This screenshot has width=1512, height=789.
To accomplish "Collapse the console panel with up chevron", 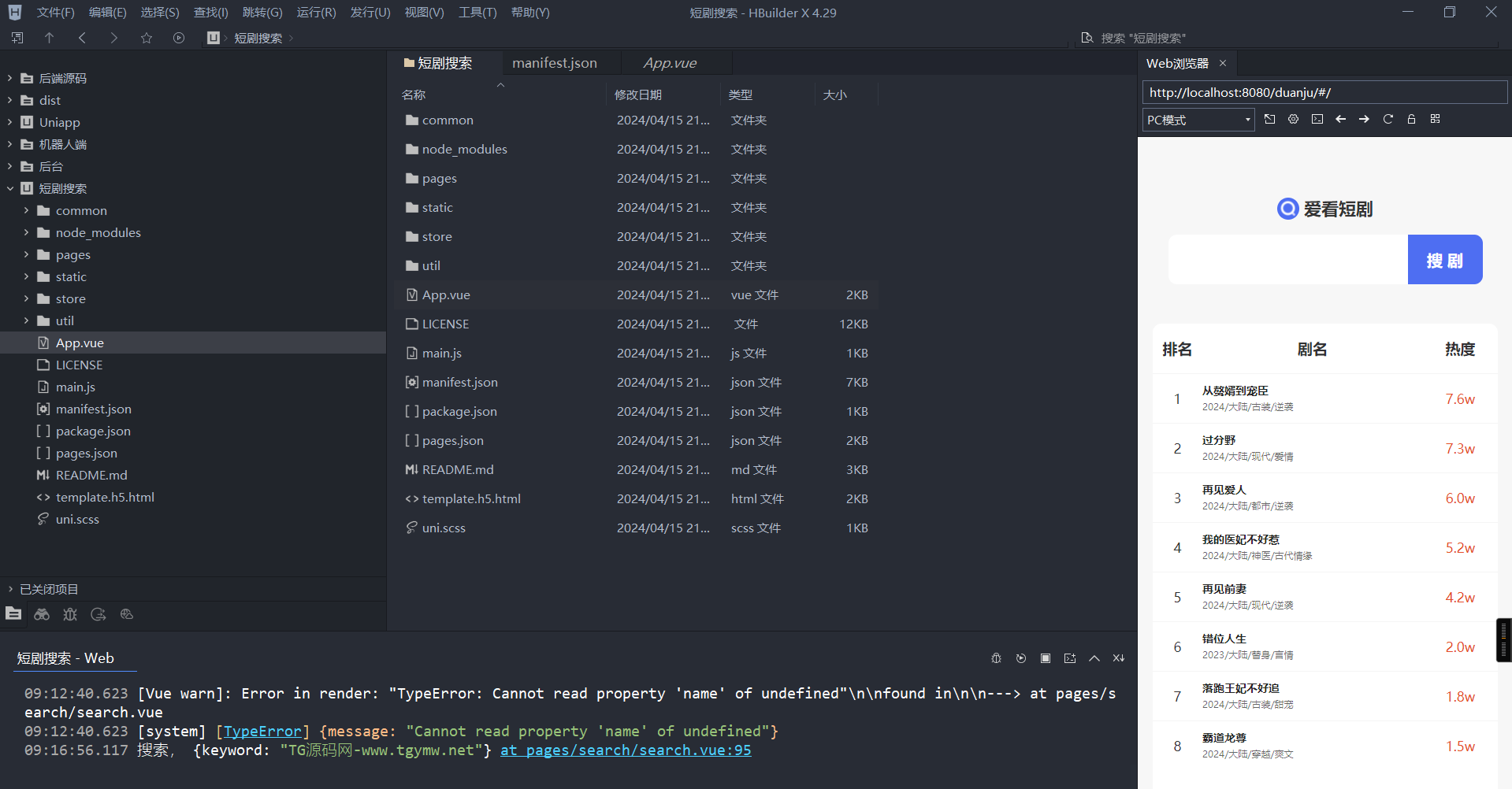I will [x=1094, y=658].
